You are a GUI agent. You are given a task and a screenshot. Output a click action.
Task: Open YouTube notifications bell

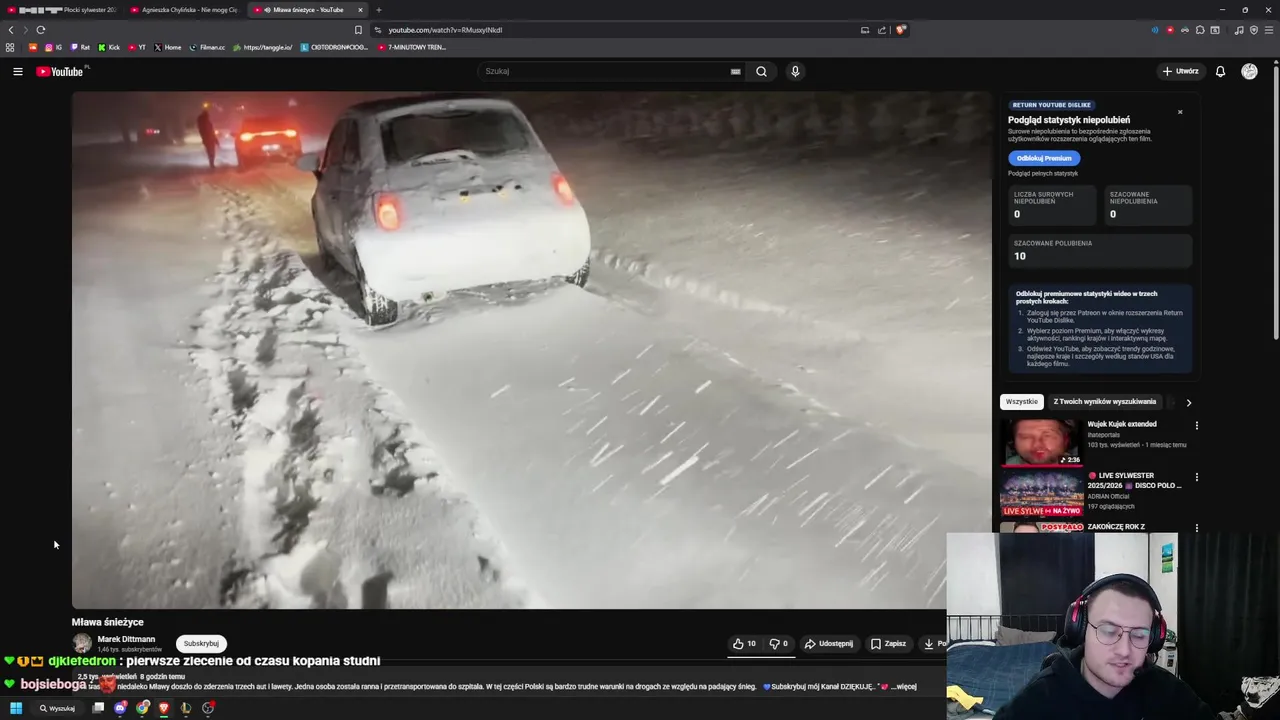pos(1220,71)
